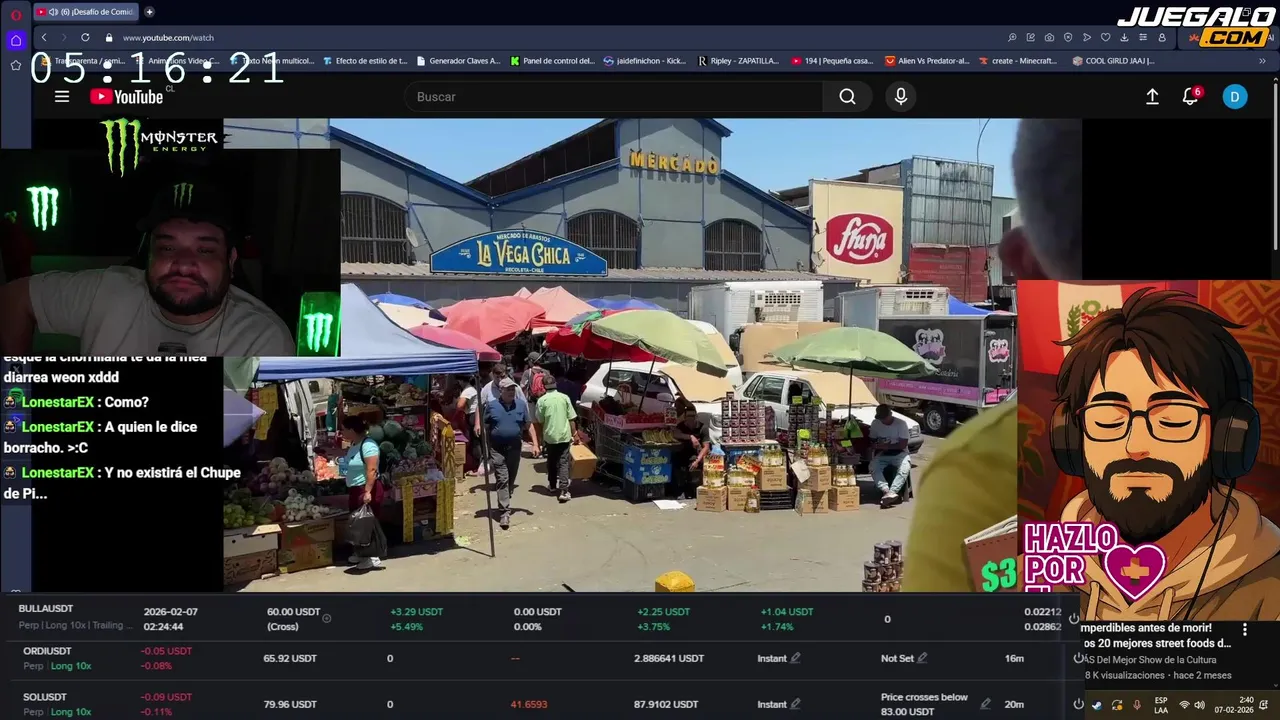
Task: Open the Panel de control del bookmark
Action: point(552,60)
